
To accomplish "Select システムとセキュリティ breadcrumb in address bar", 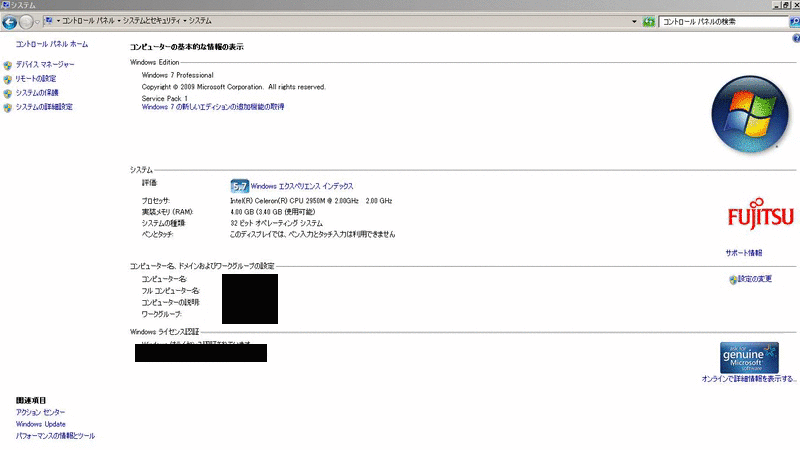I will click(152, 21).
